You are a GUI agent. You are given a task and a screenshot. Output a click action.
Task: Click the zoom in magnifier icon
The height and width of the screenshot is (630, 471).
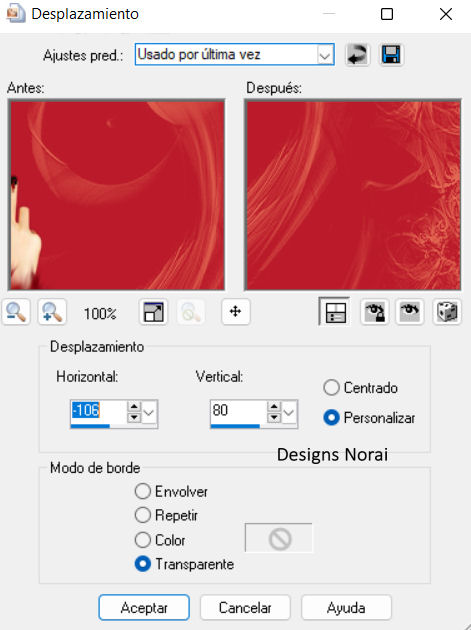pyautogui.click(x=52, y=312)
